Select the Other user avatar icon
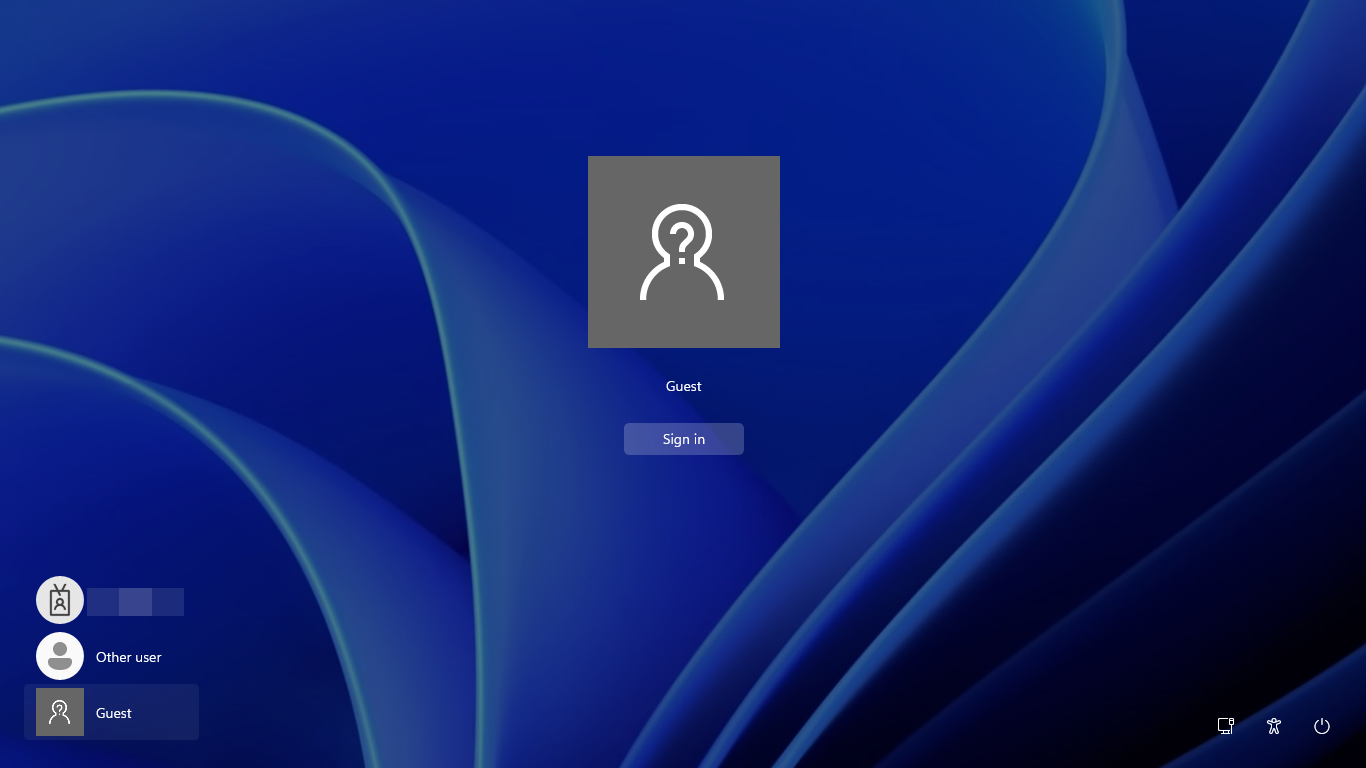 [60, 656]
